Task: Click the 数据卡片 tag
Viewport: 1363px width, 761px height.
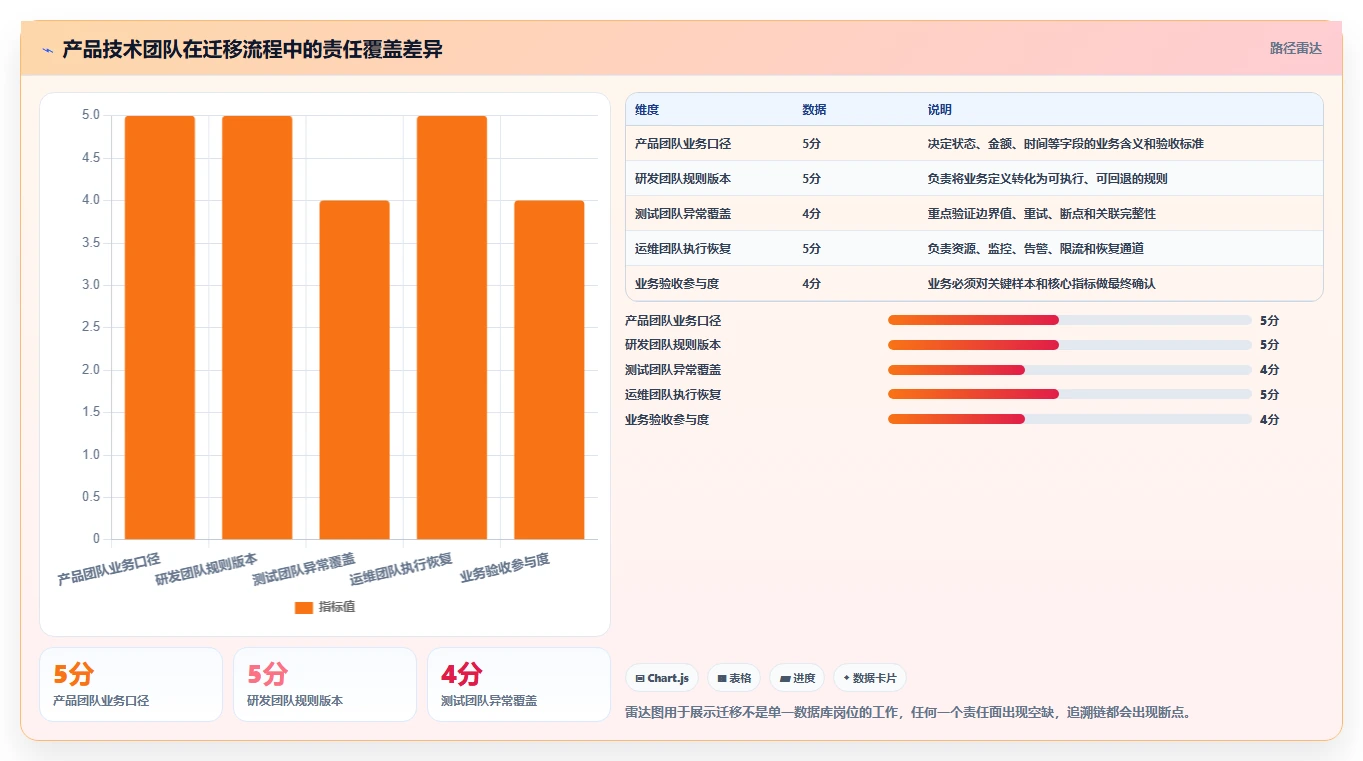Action: point(870,678)
